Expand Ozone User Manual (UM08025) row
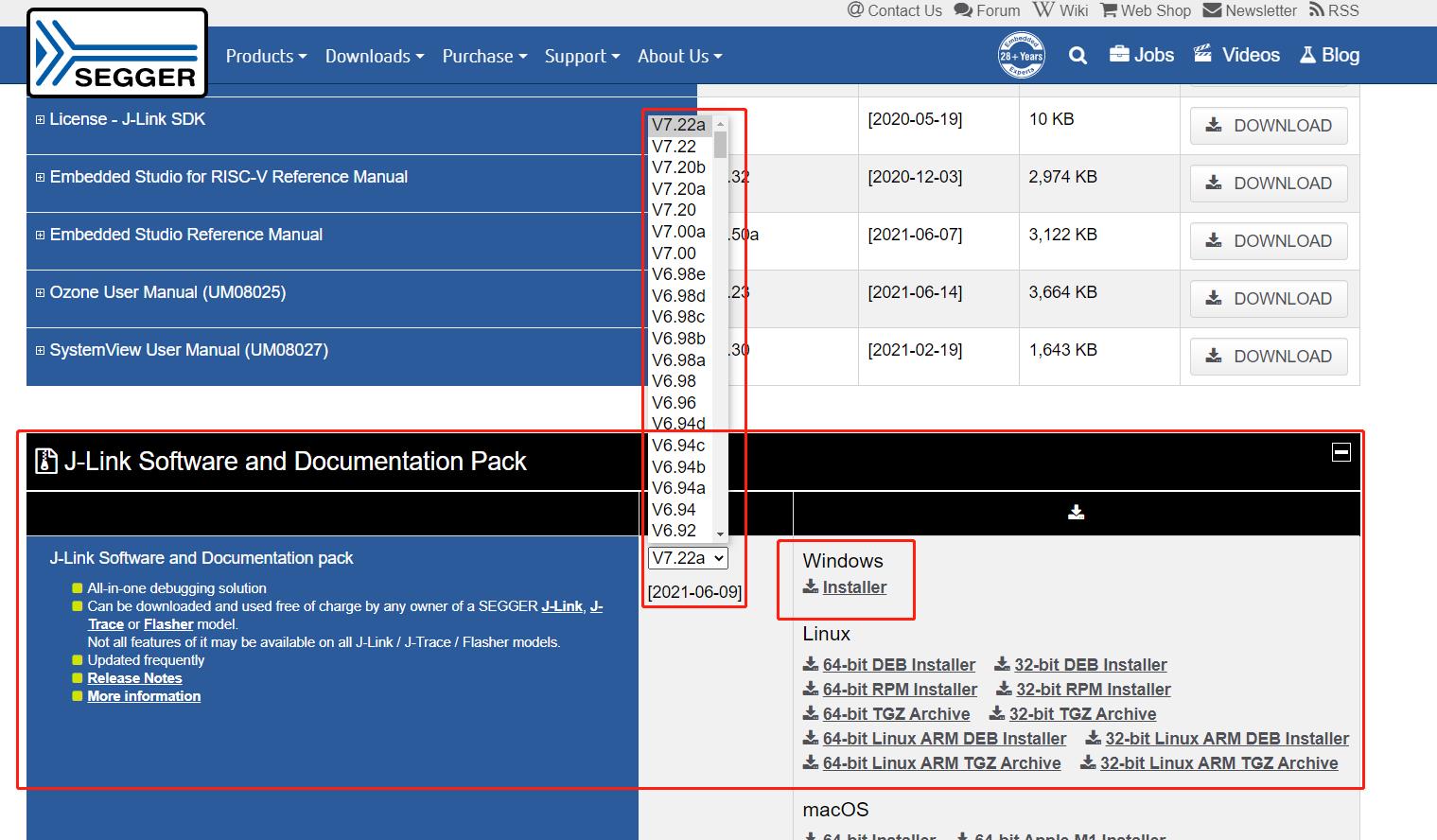The width and height of the screenshot is (1437, 840). (x=40, y=292)
